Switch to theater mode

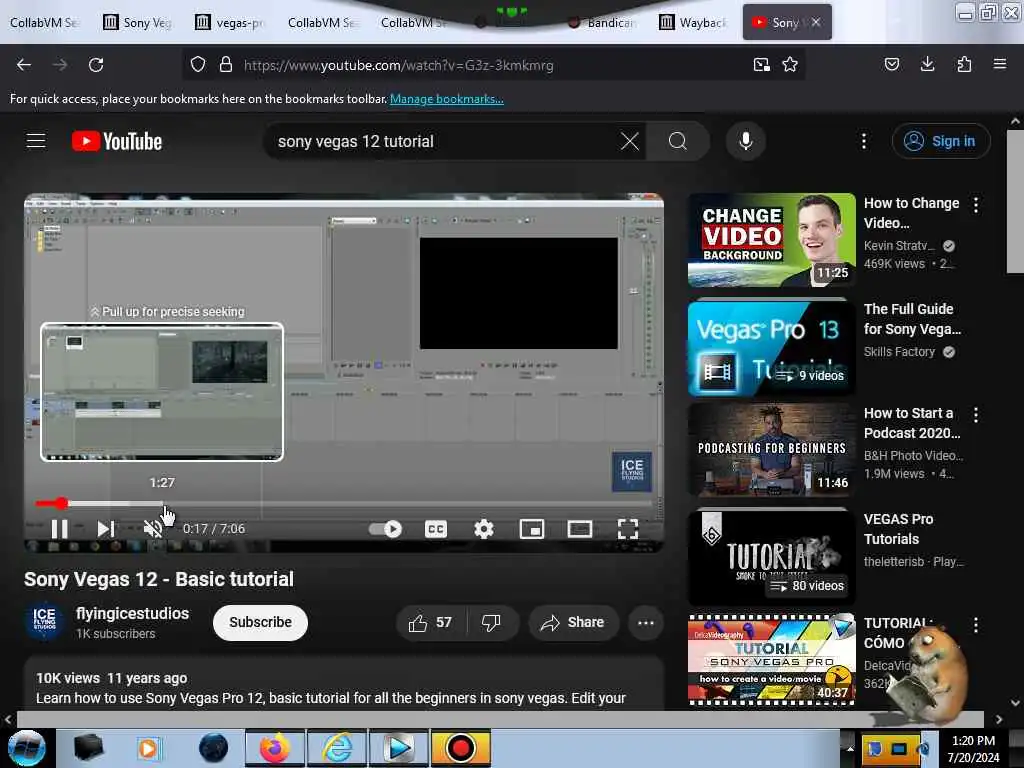(579, 529)
